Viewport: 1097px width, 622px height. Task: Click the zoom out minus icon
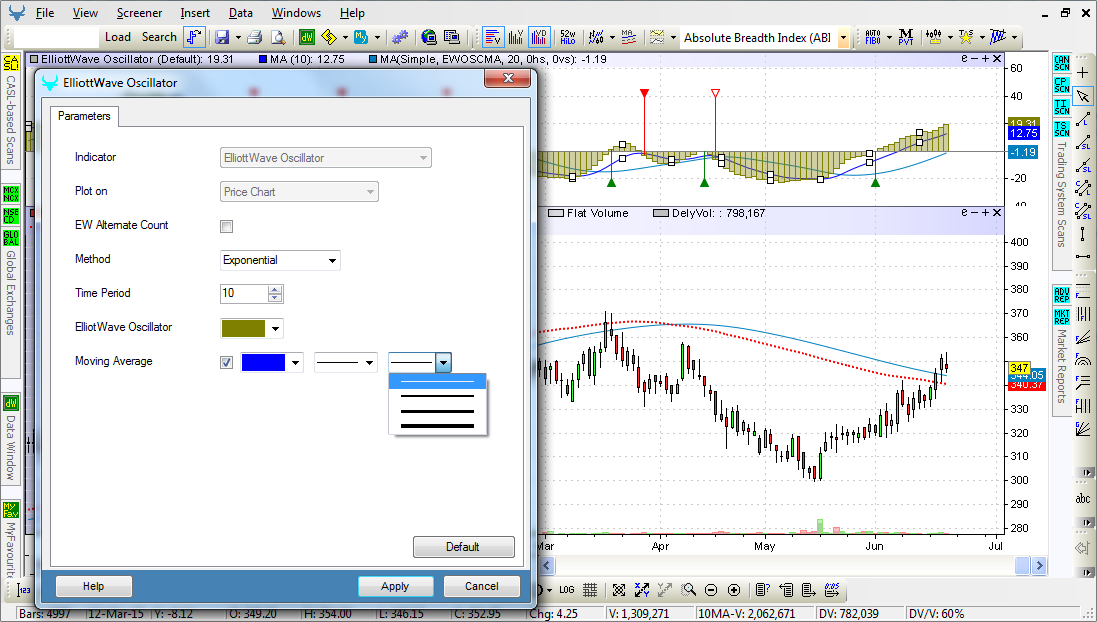[711, 590]
